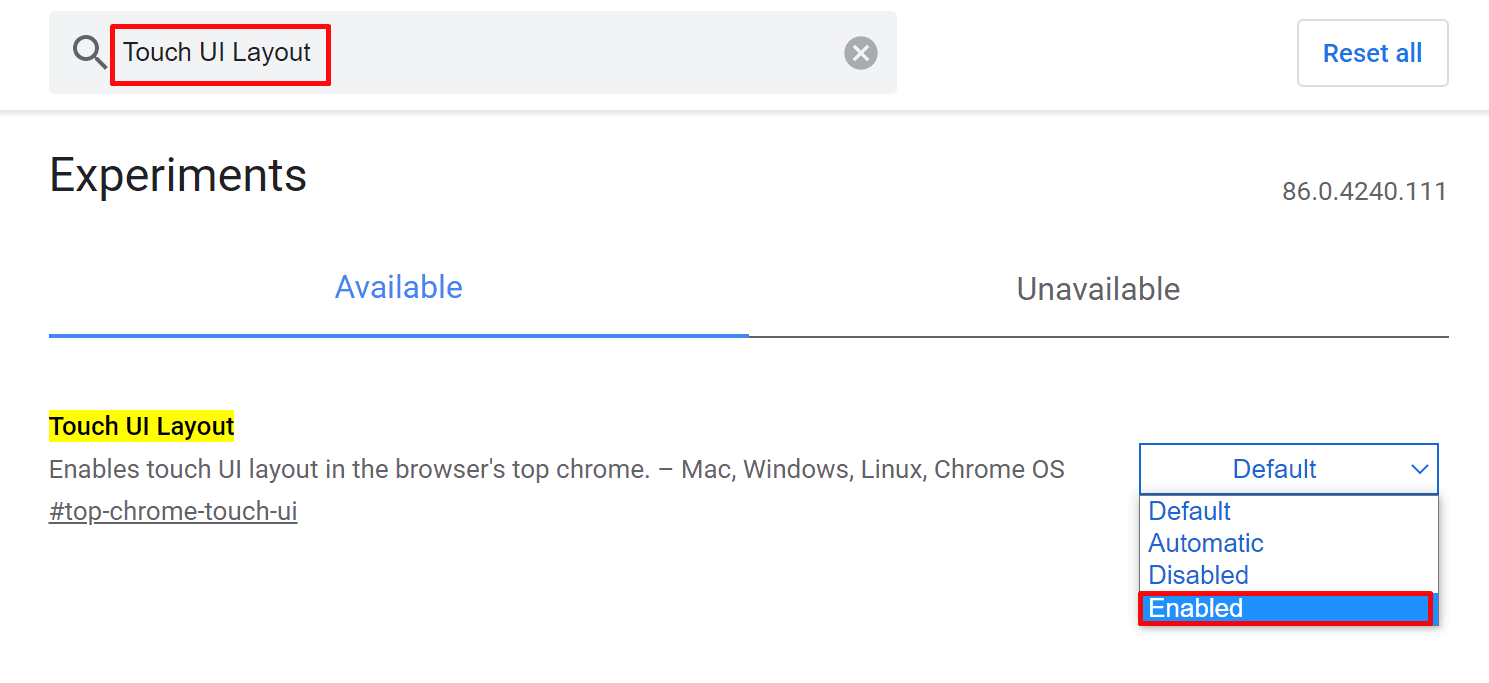Click the yellow-highlighted Touch UI Layout title
Image resolution: width=1489 pixels, height=683 pixels.
[141, 426]
